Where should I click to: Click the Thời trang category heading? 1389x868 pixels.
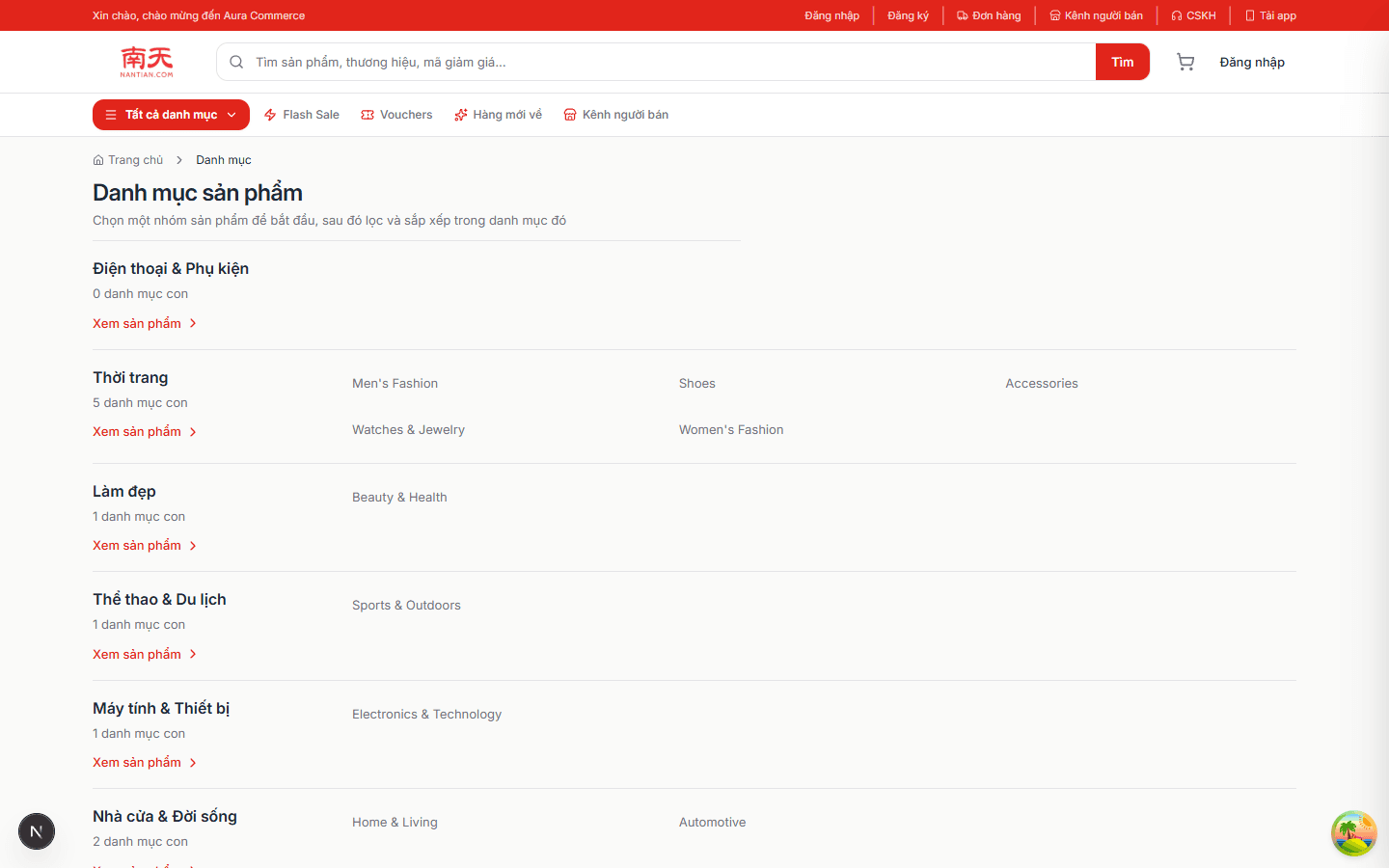[130, 378]
